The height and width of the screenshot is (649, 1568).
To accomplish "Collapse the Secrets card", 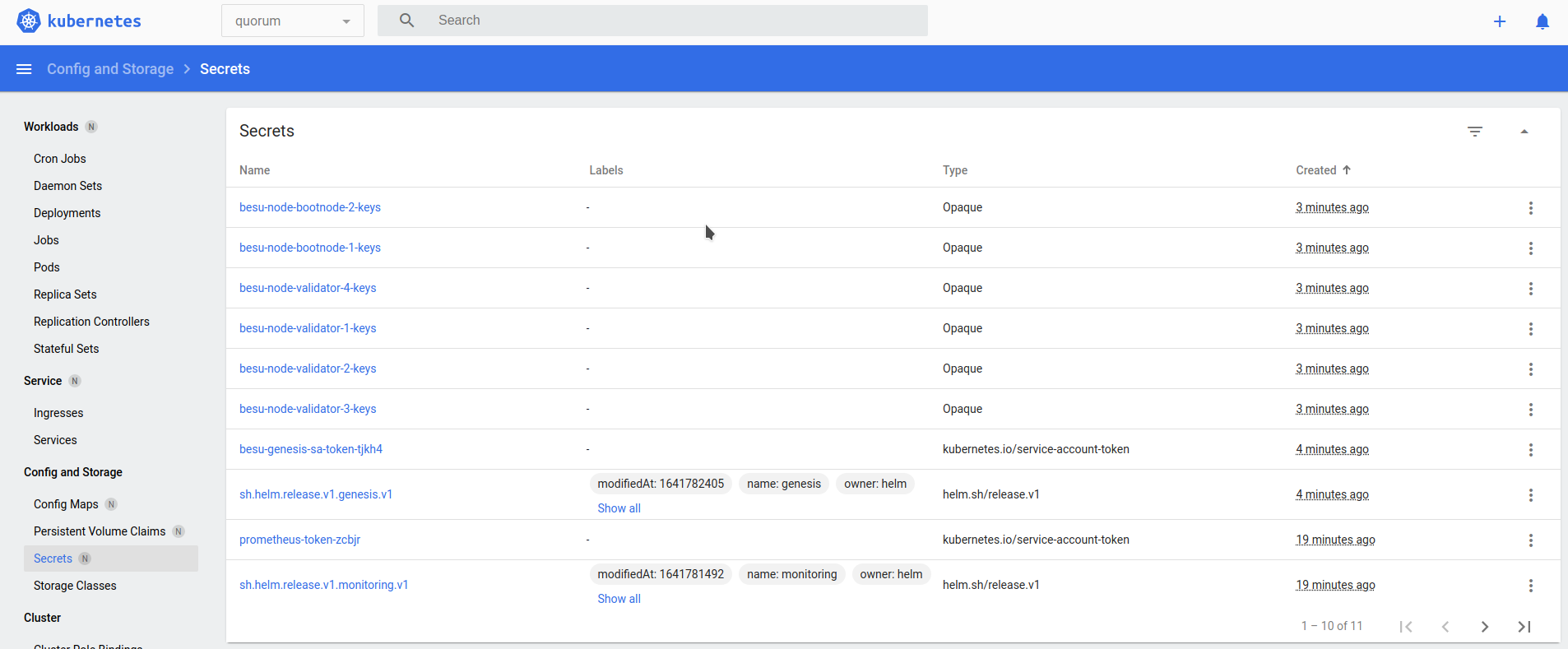I will (x=1524, y=132).
